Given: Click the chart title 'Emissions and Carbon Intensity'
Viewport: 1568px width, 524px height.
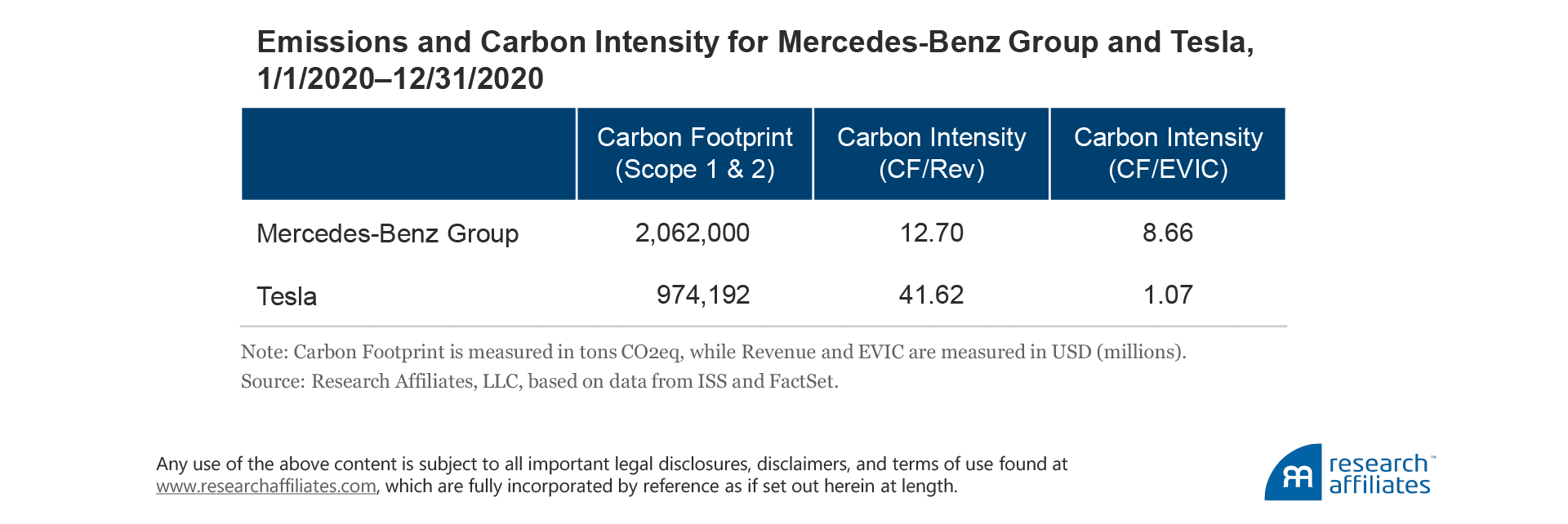Looking at the screenshot, I should point(755,42).
